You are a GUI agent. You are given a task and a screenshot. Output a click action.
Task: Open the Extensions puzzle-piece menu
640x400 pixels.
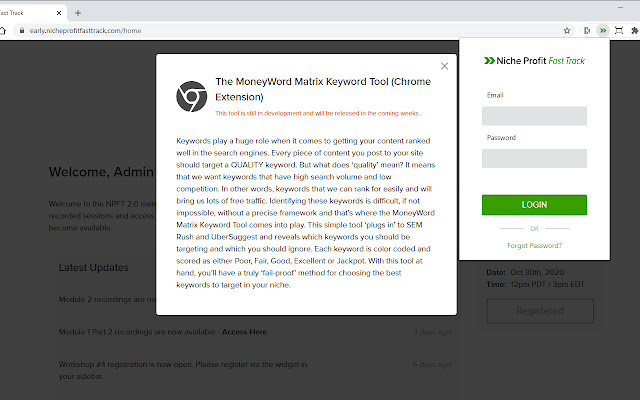pos(634,31)
